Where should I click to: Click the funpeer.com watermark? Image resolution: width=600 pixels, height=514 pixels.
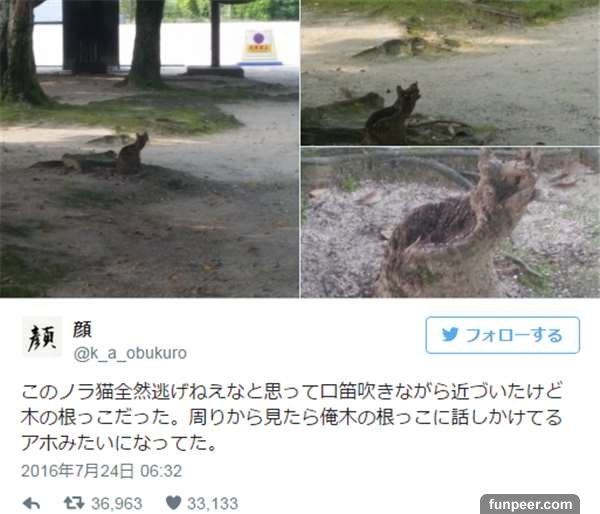coord(530,504)
